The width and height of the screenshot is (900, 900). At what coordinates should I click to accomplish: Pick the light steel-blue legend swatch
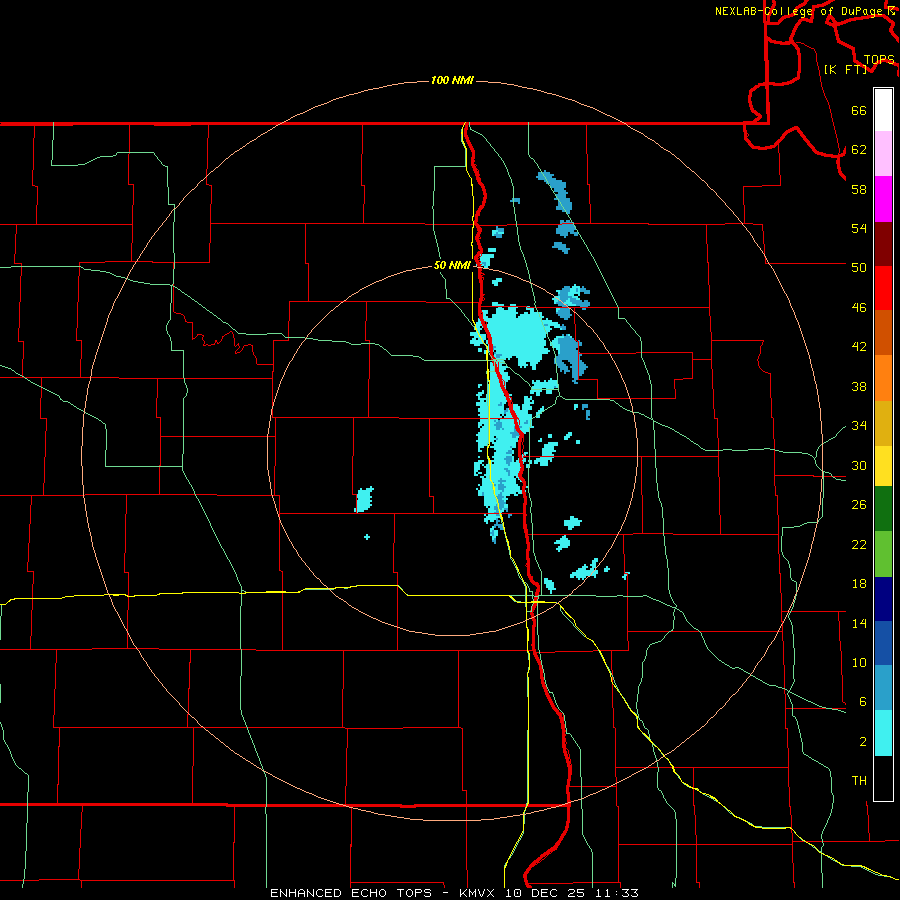coord(883,688)
